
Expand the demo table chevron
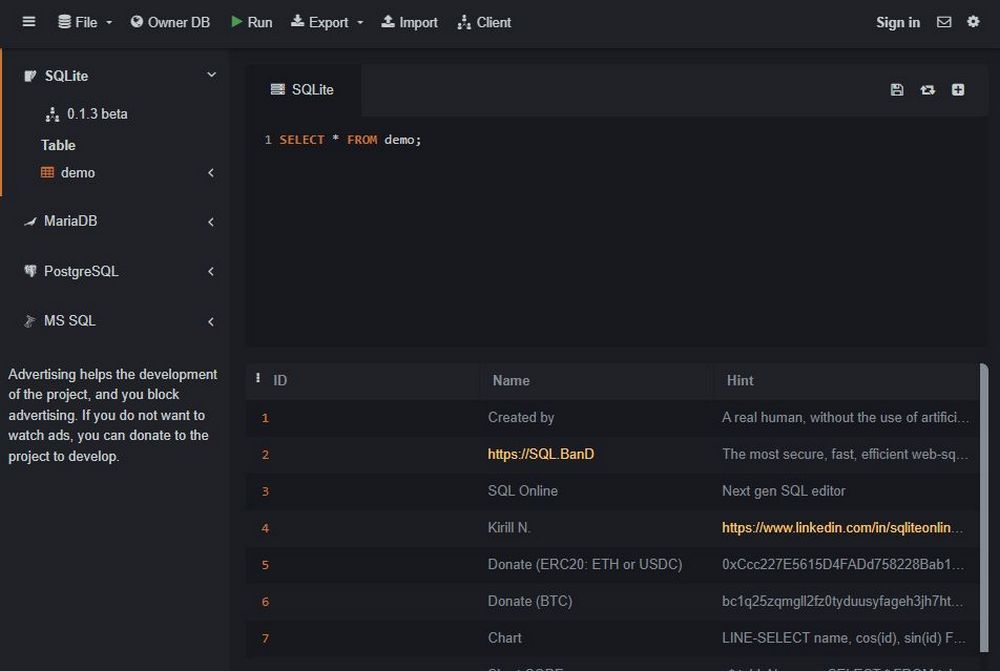click(x=211, y=173)
